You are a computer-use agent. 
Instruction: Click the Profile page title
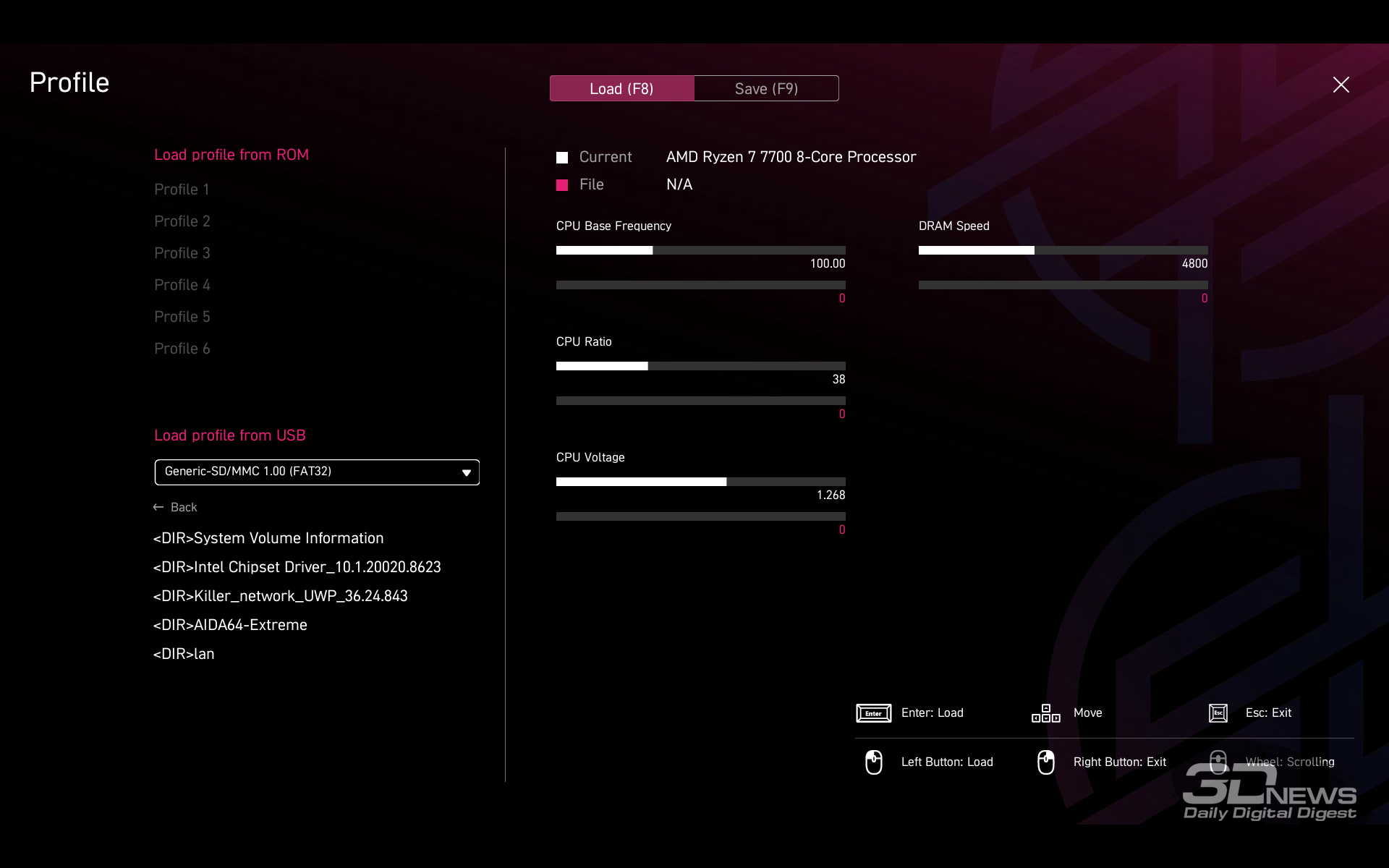[69, 83]
